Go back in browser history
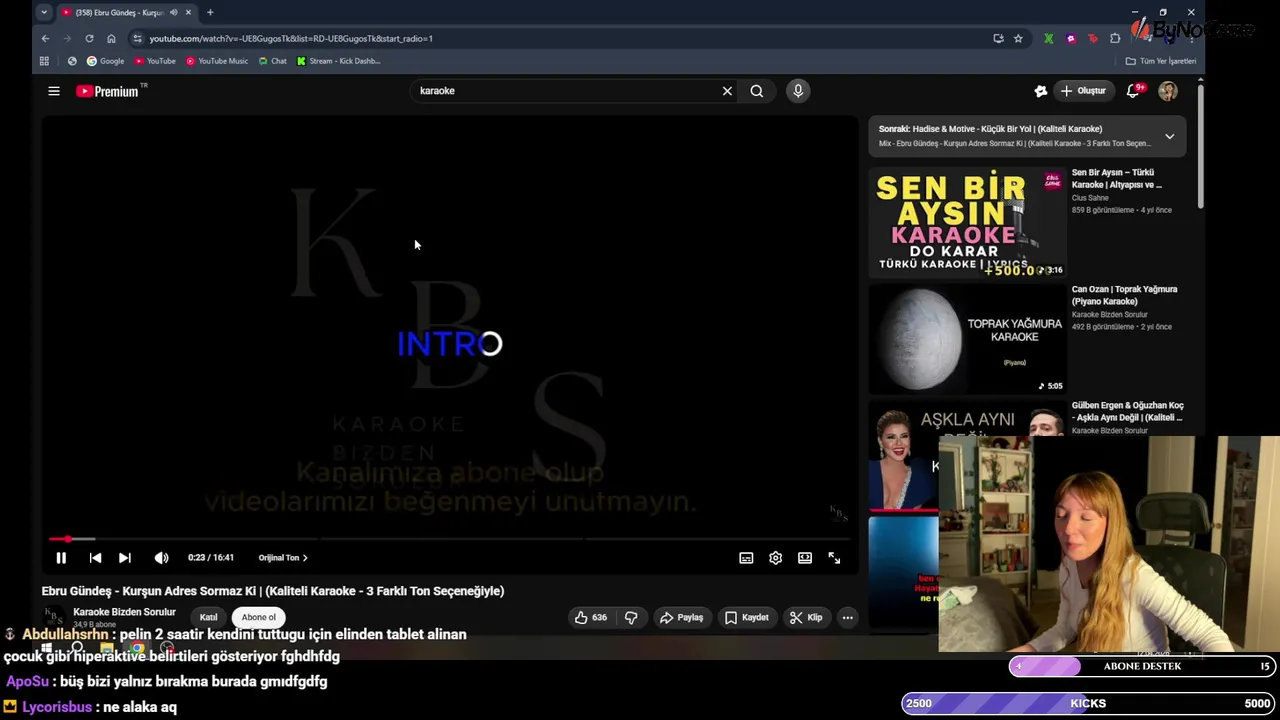Image resolution: width=1280 pixels, height=720 pixels. (45, 38)
